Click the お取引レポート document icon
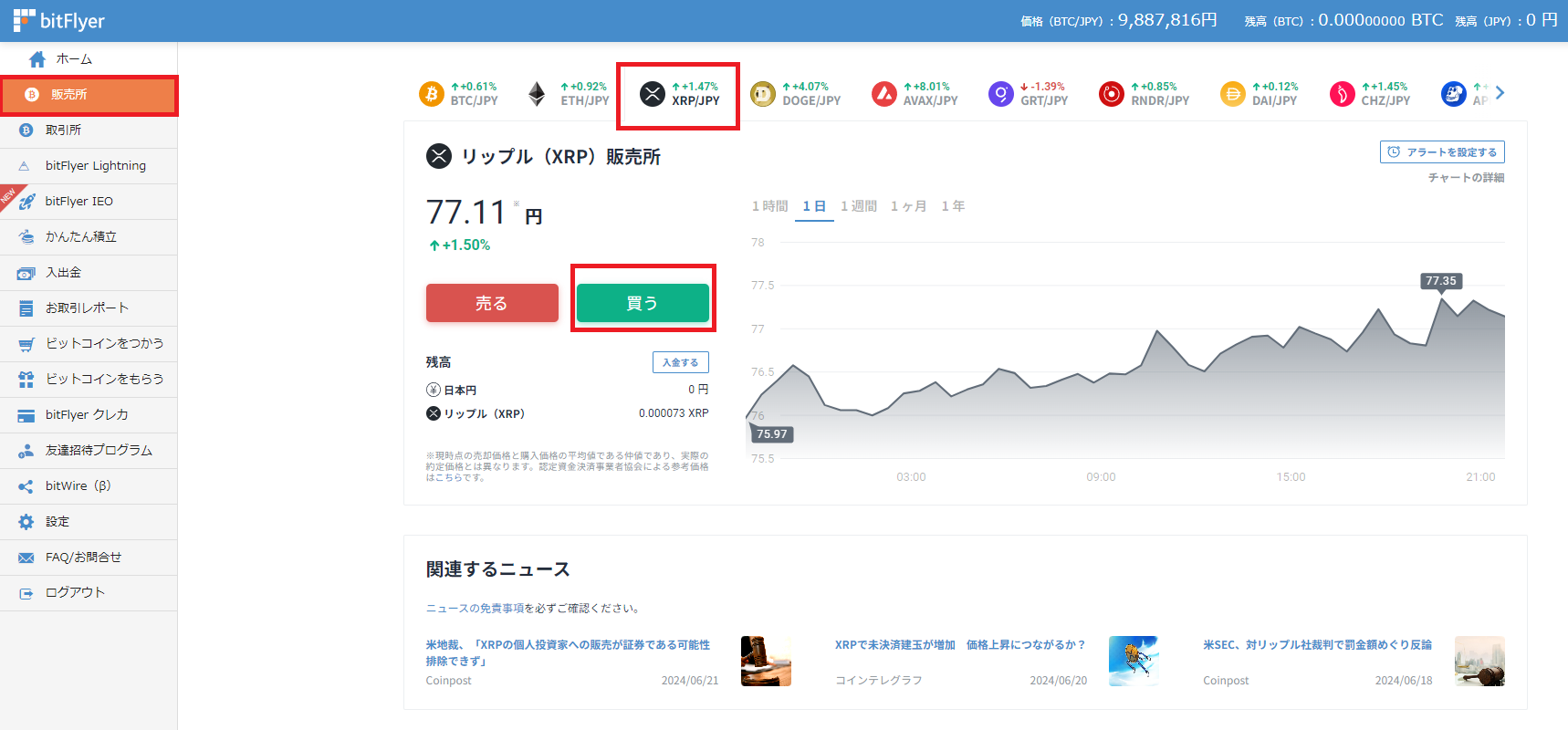 pos(26,308)
